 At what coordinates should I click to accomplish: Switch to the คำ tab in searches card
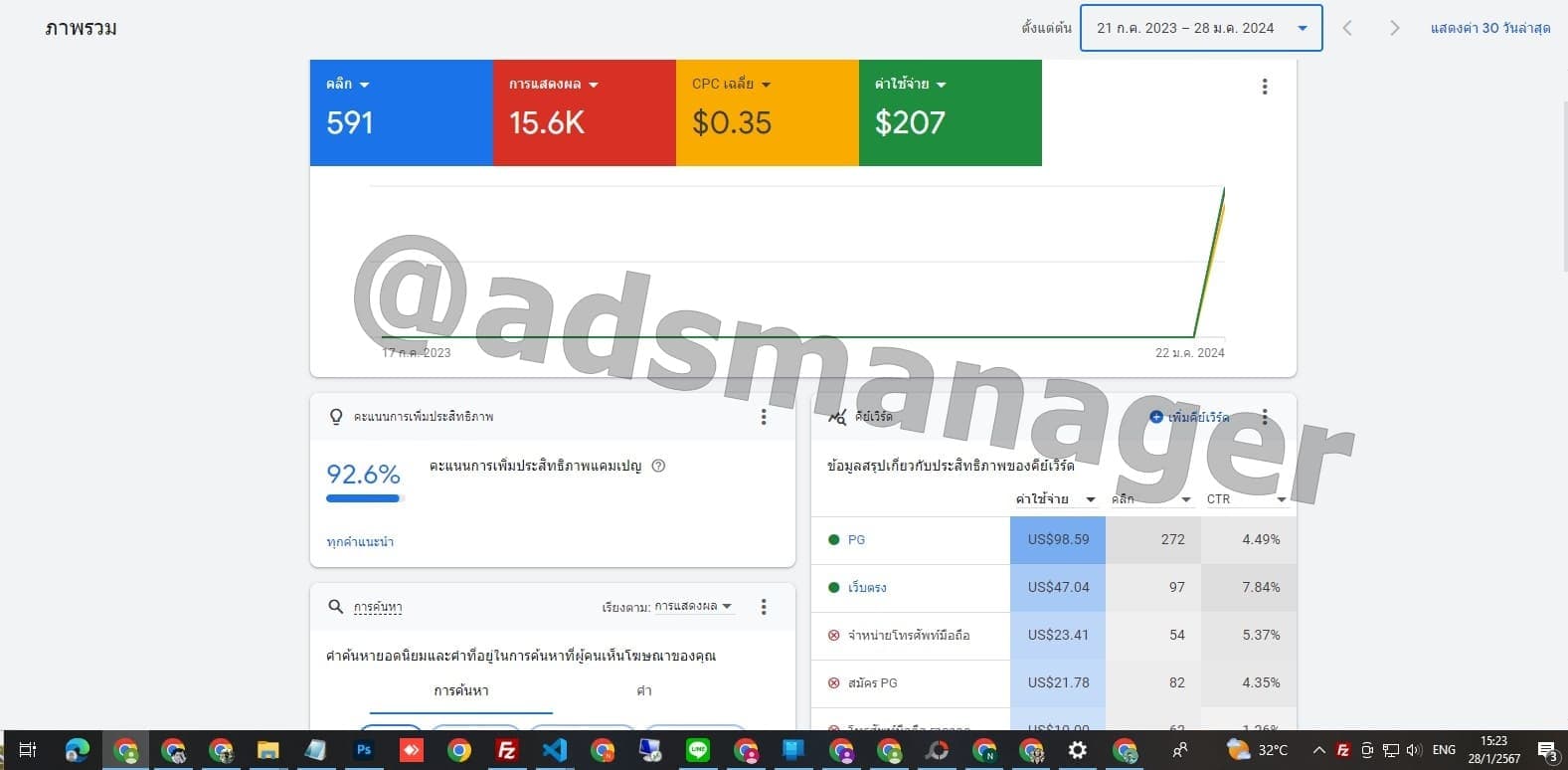pyautogui.click(x=643, y=690)
